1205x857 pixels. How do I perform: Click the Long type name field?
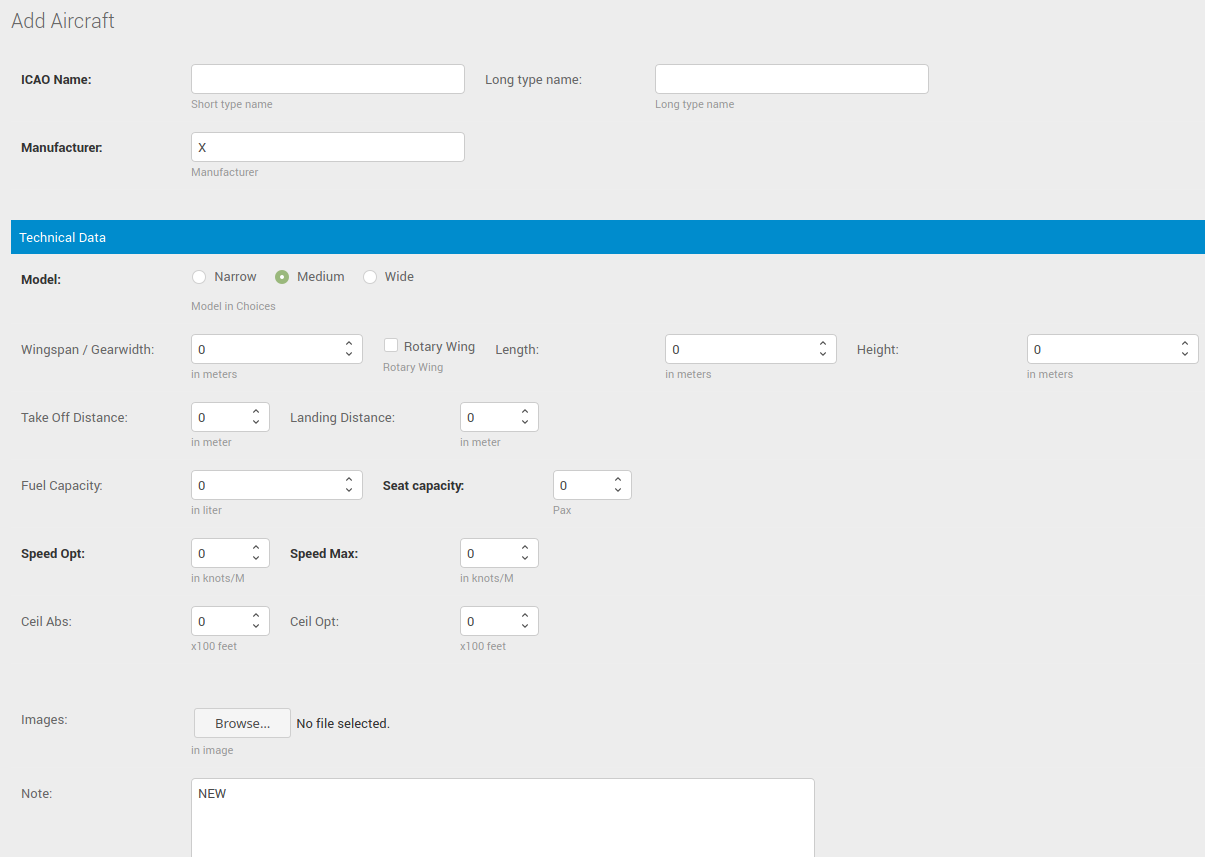[791, 79]
